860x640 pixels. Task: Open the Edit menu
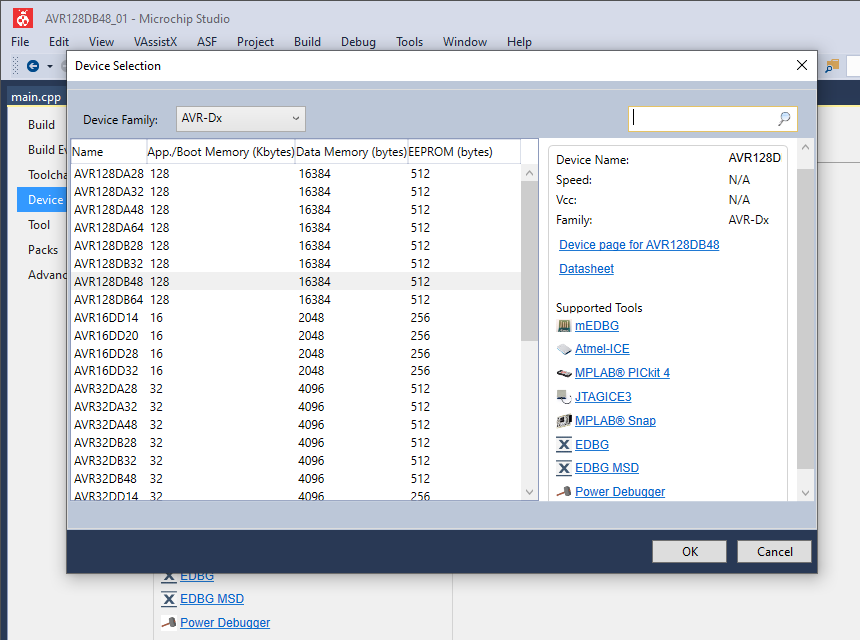pyautogui.click(x=59, y=42)
